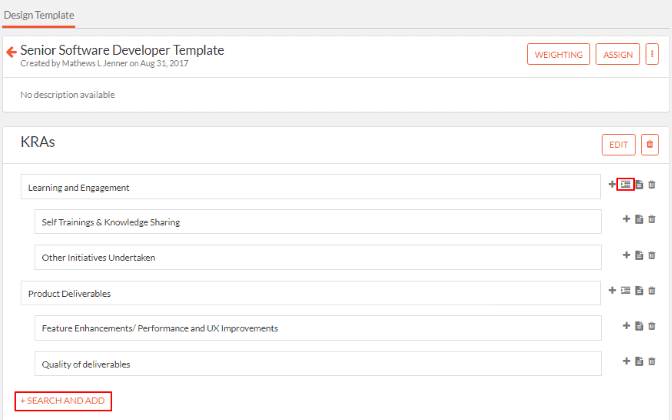Viewport: 672px width, 420px height.
Task: Click the ASSIGN button
Action: pos(618,54)
